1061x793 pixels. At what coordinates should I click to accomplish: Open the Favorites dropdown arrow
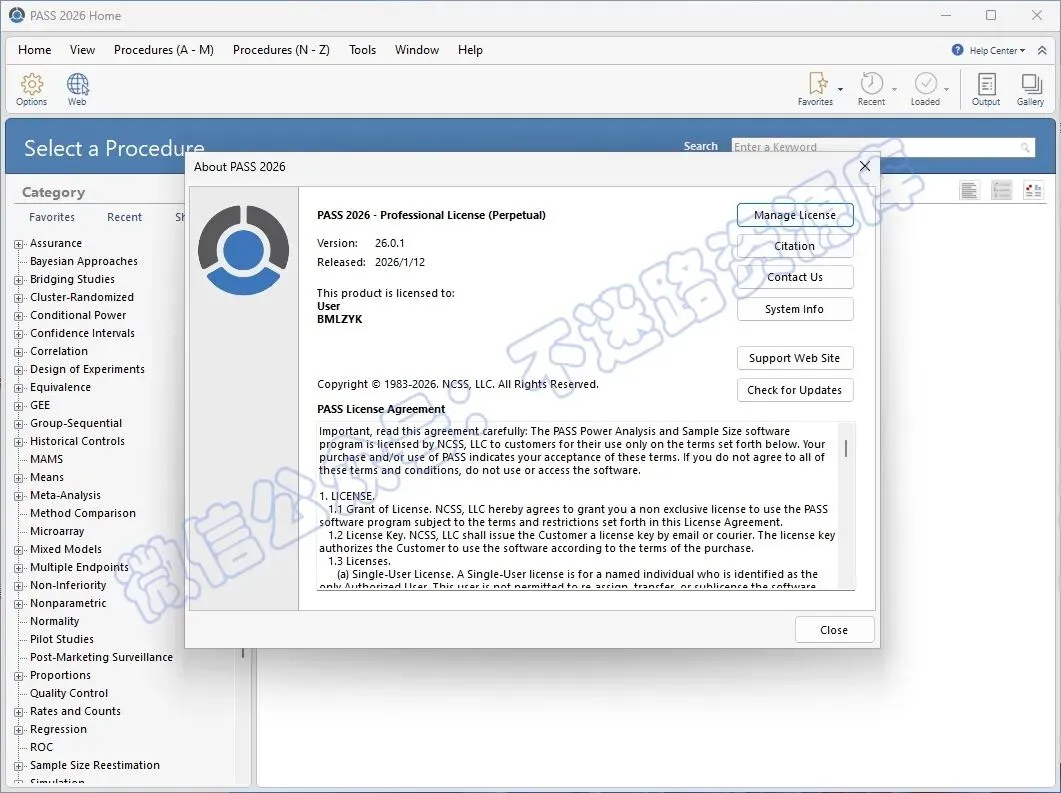click(x=840, y=89)
